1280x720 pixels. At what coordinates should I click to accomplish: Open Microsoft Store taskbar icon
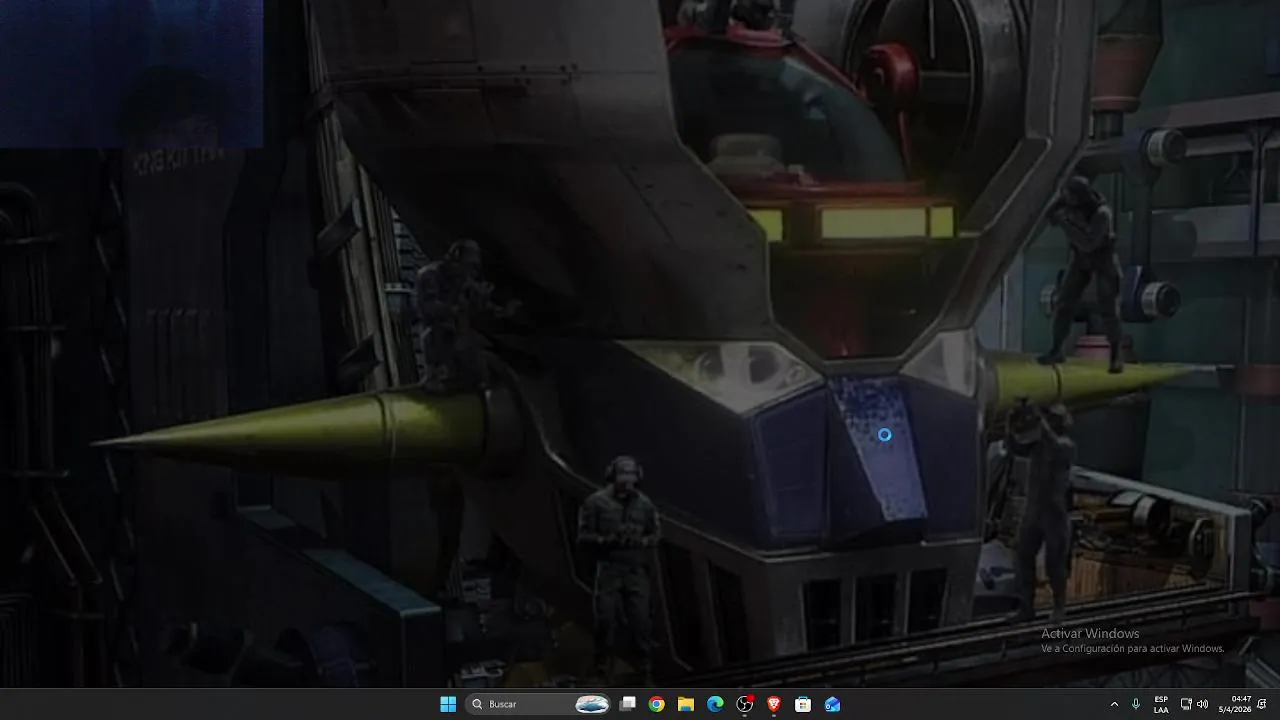(803, 704)
